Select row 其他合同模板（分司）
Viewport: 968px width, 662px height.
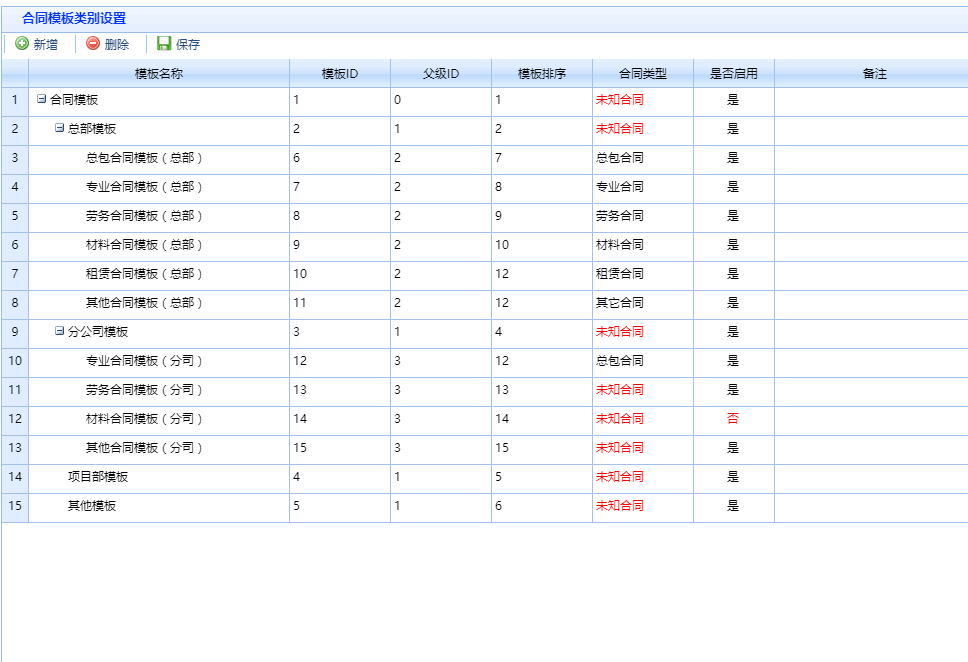(485, 448)
